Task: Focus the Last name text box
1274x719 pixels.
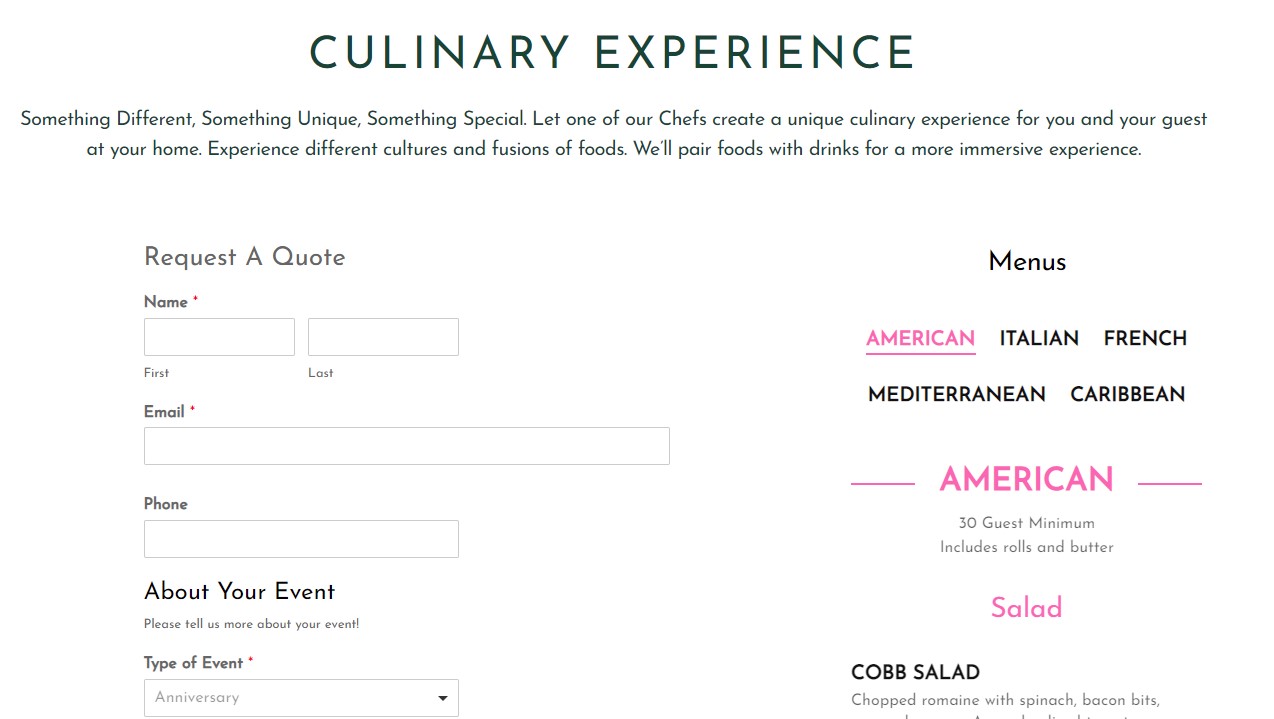Action: pyautogui.click(x=383, y=337)
